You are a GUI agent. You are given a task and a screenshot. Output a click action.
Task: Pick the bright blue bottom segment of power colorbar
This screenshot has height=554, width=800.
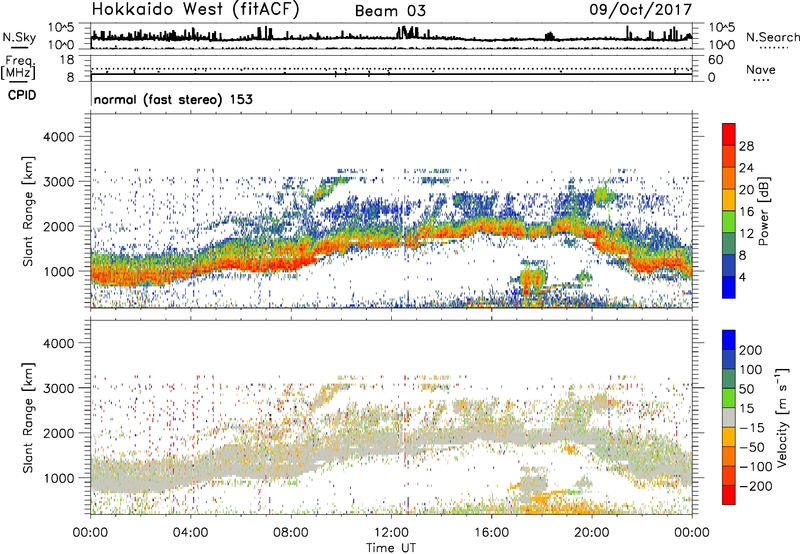point(729,288)
